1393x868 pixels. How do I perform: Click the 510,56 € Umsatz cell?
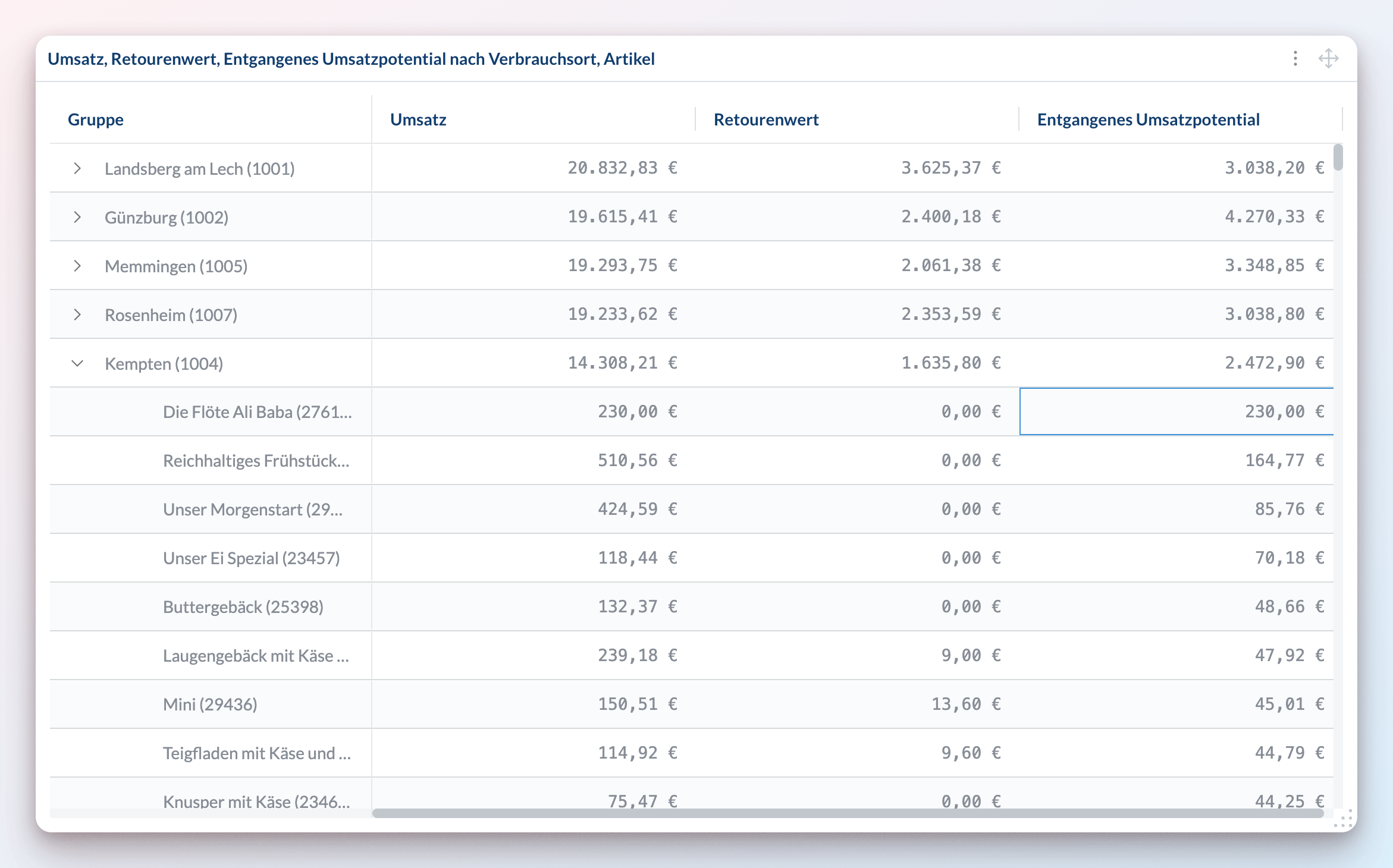pos(636,461)
